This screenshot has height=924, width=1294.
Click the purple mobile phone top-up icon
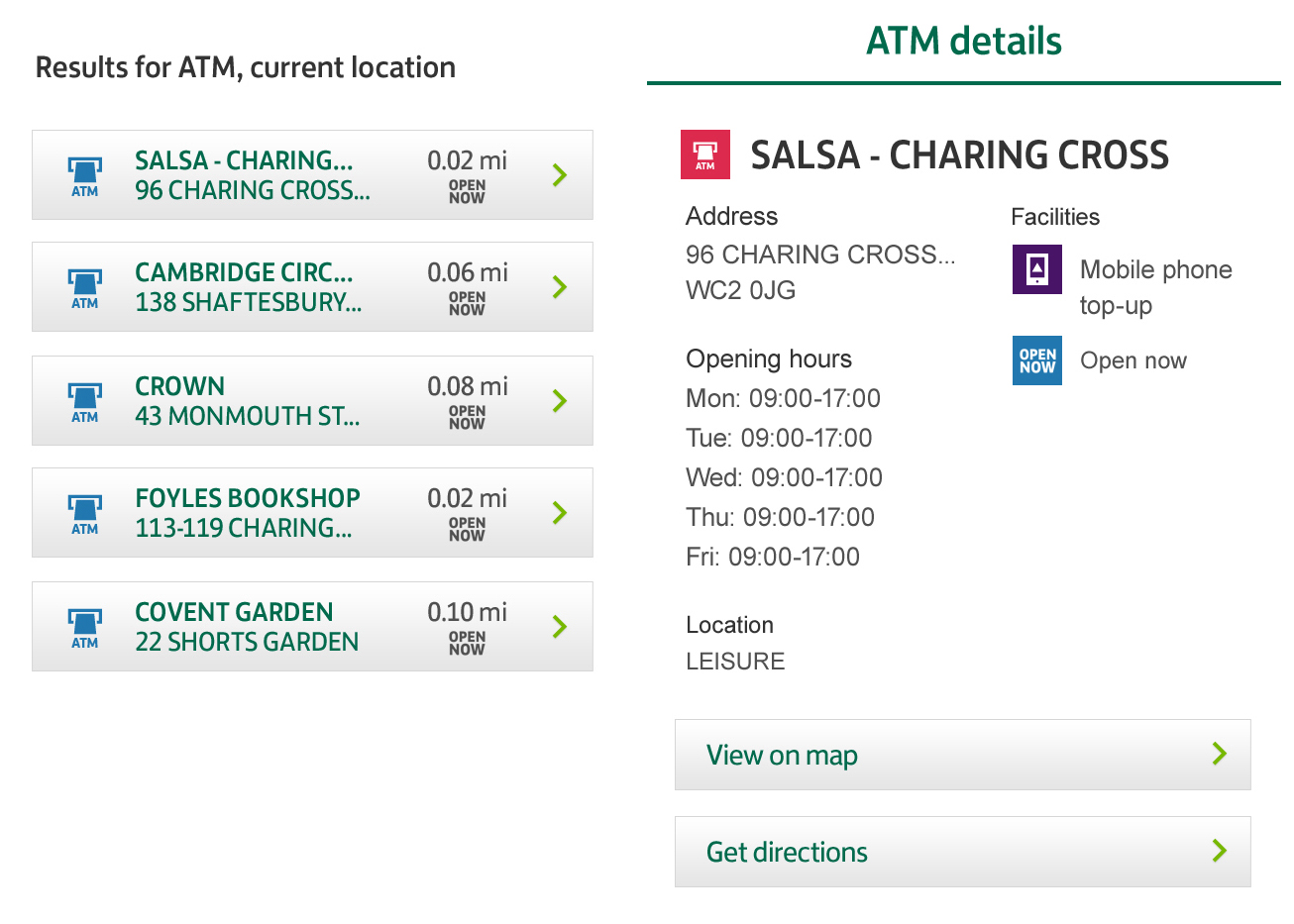1036,269
